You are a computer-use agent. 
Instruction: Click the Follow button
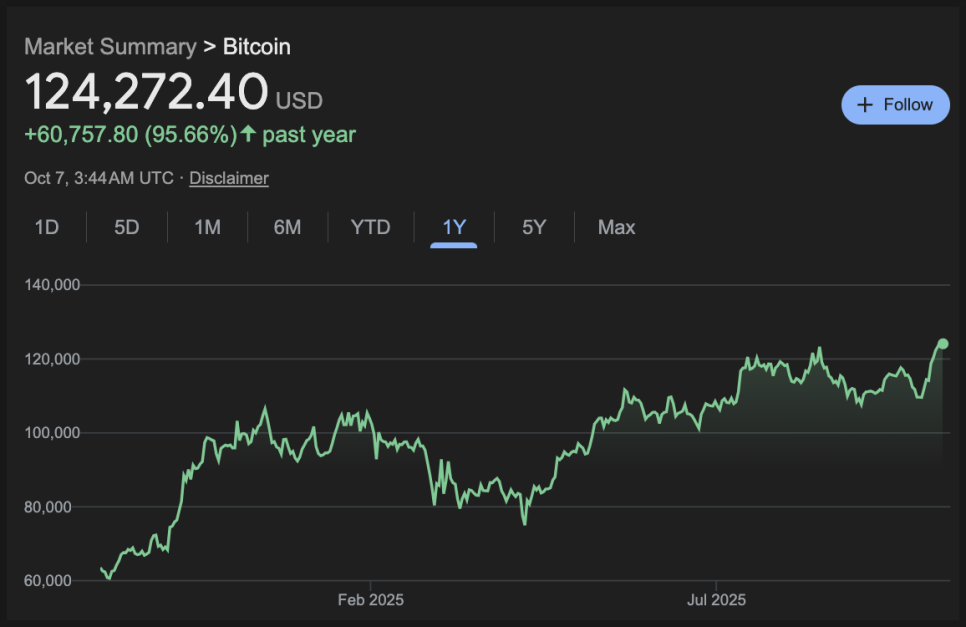pos(895,105)
